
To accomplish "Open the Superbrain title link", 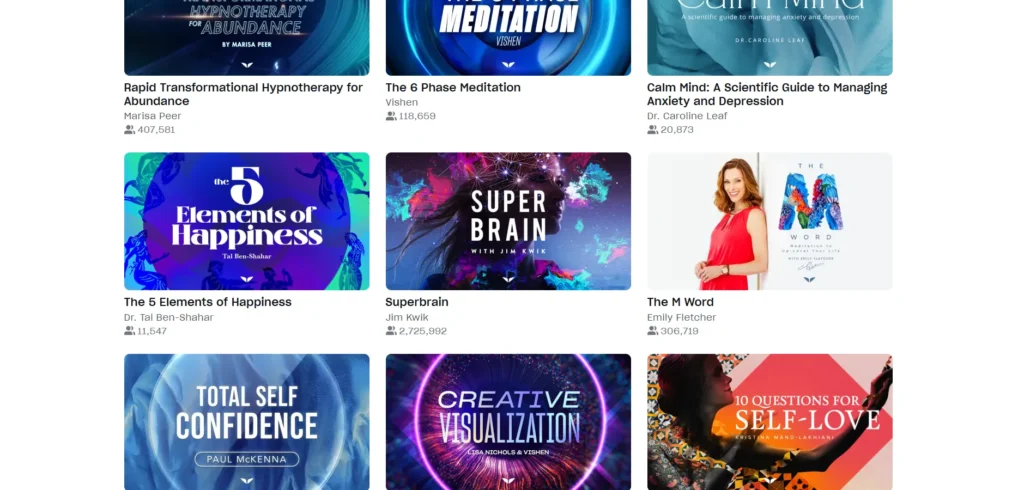I will (417, 302).
